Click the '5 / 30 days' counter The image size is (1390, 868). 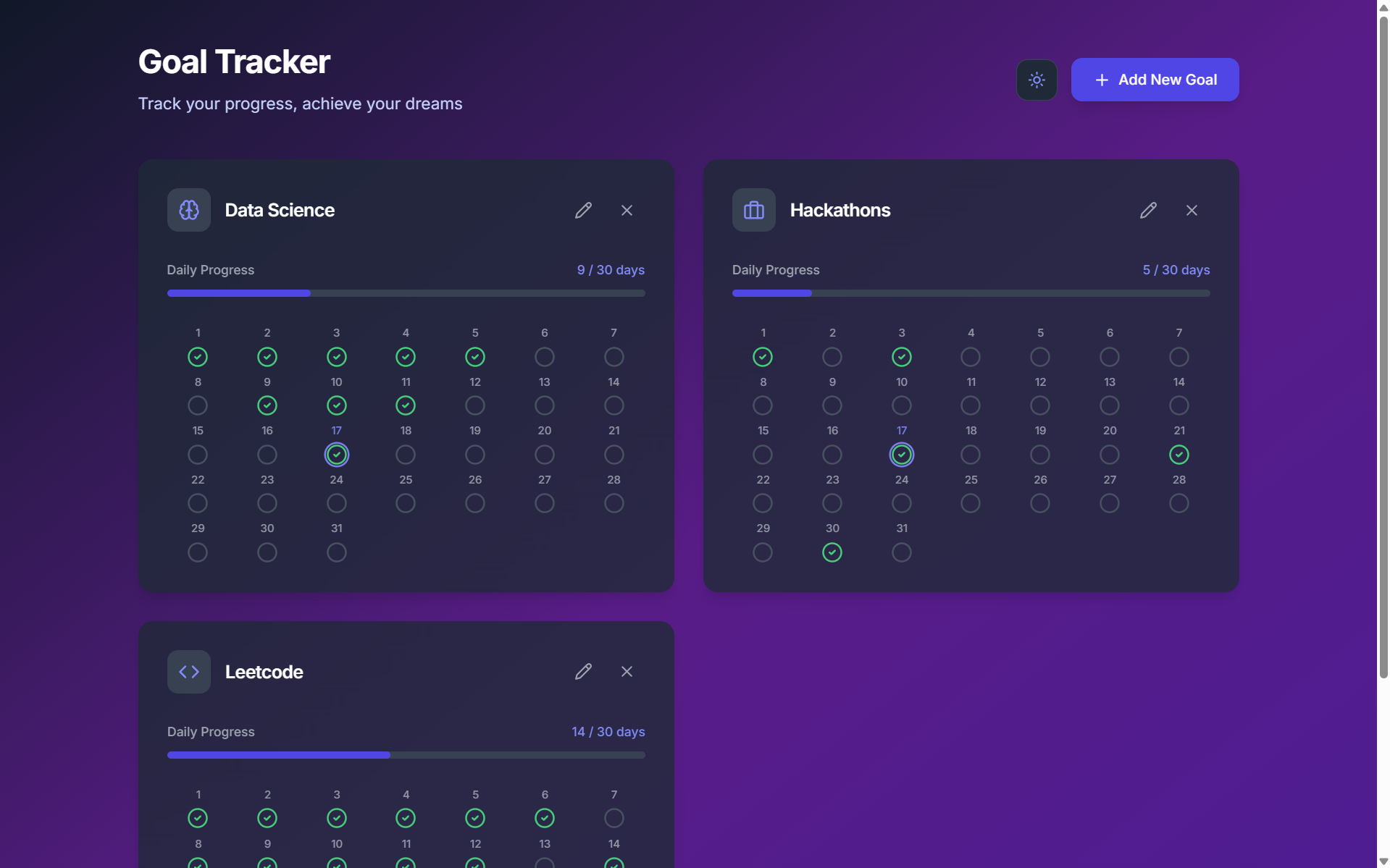pos(1176,270)
